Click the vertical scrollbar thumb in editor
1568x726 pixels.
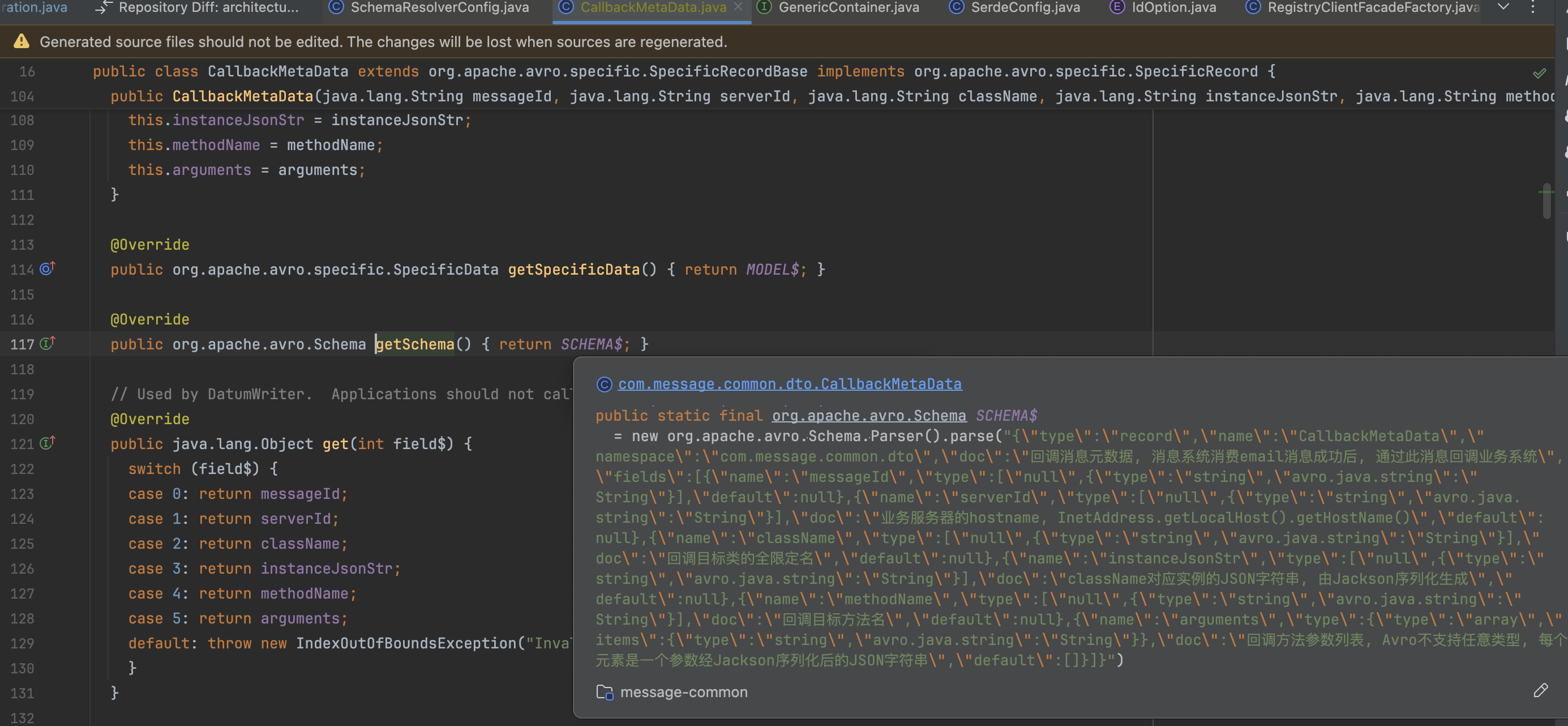point(1546,200)
